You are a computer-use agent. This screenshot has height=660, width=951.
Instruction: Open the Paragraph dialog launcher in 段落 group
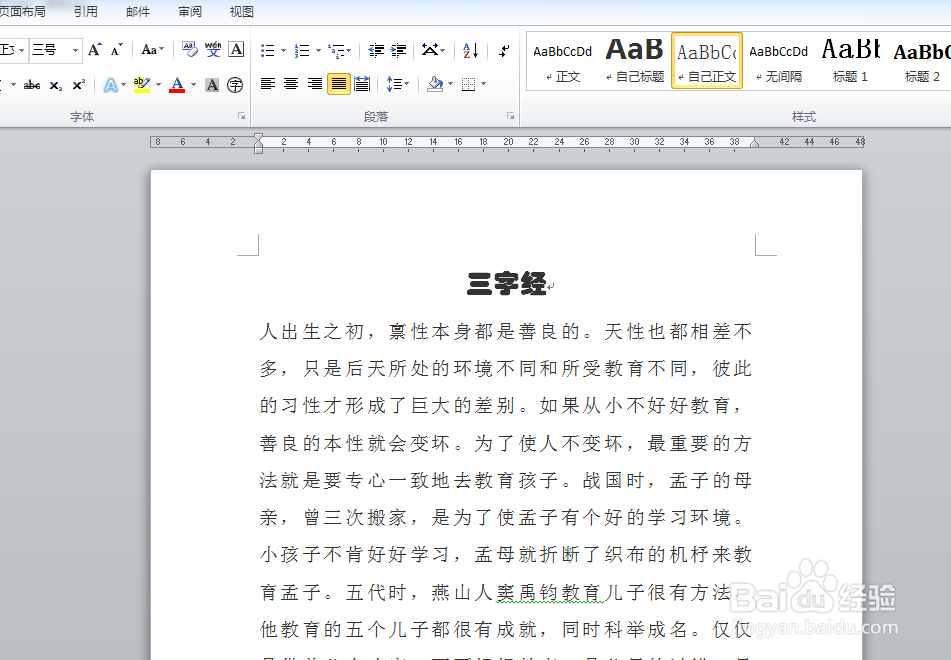click(511, 116)
